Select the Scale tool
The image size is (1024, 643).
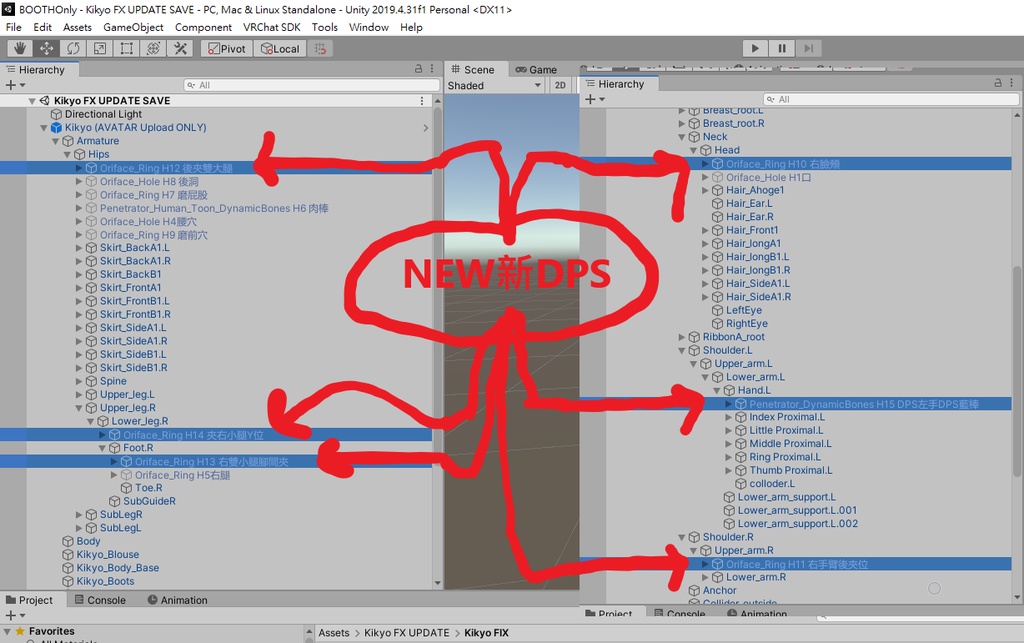pos(98,48)
